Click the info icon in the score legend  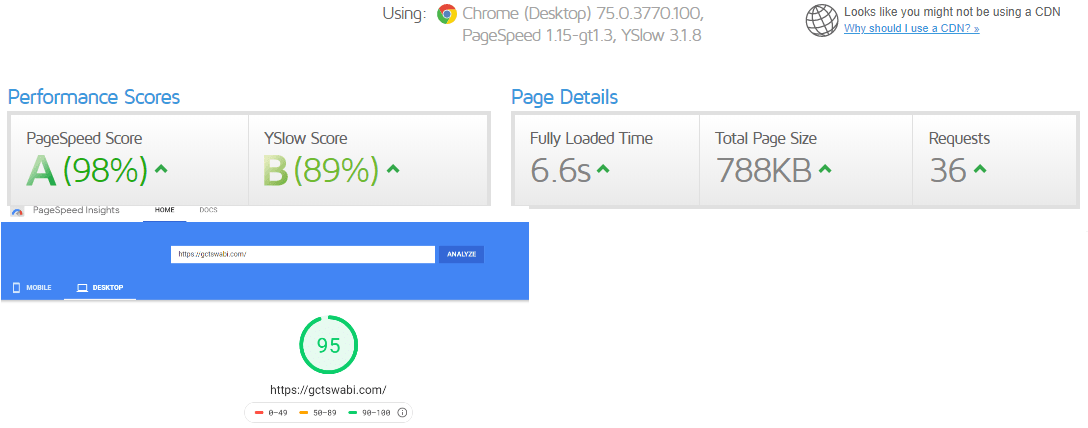pos(402,412)
